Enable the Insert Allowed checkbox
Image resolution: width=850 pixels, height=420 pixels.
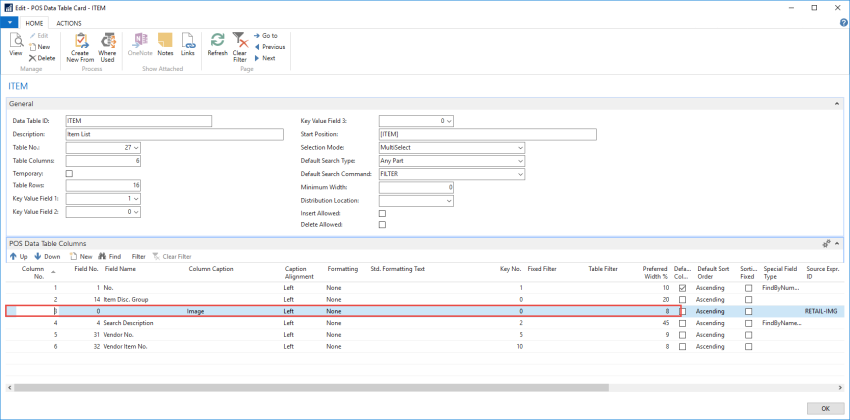click(382, 214)
